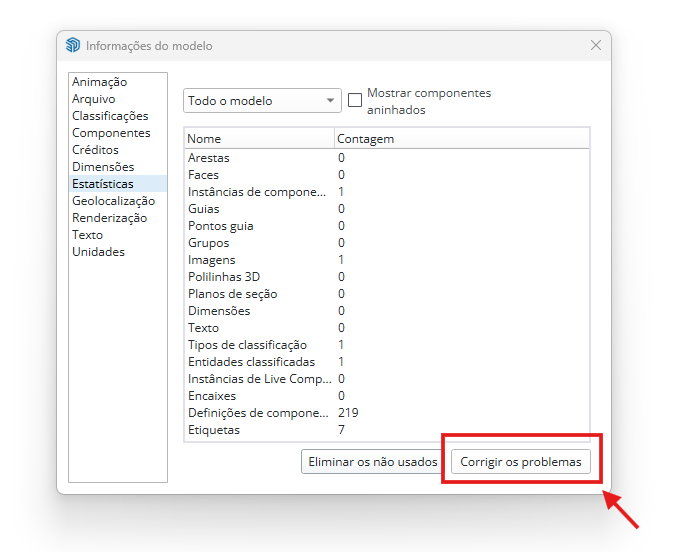
Task: Open the Dimensões category
Action: point(102,167)
